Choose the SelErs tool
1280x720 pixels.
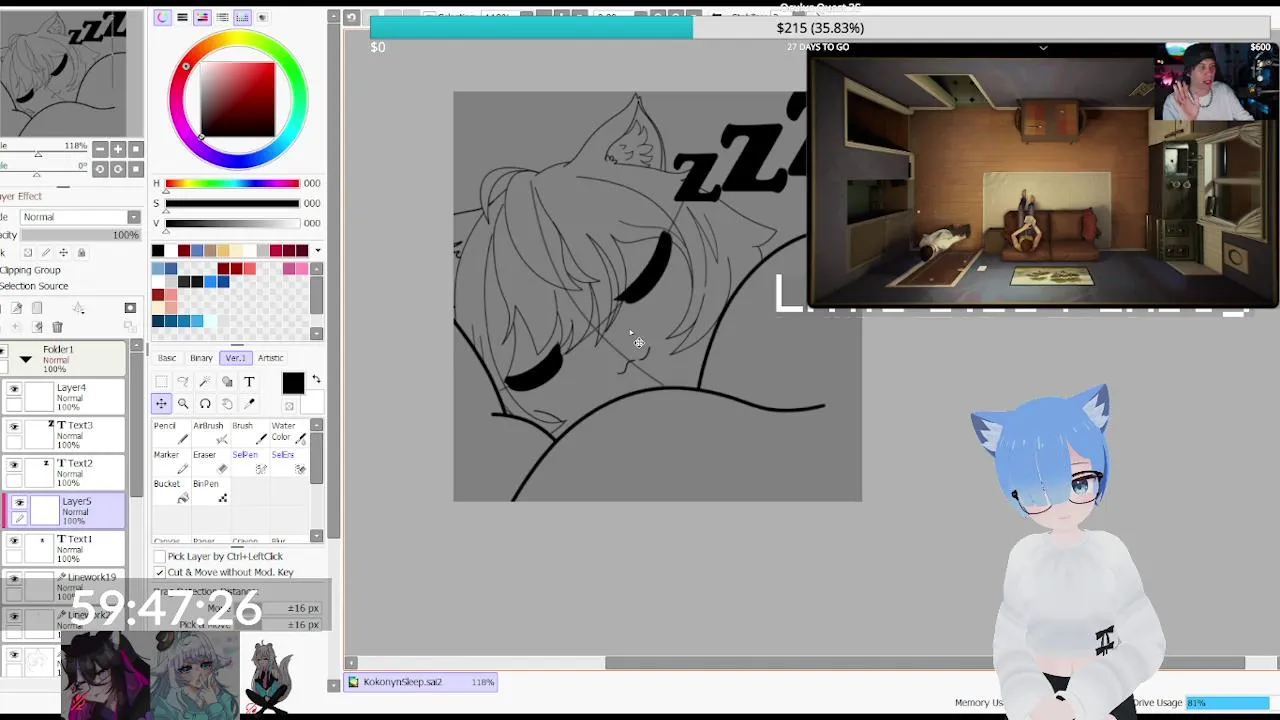287,462
